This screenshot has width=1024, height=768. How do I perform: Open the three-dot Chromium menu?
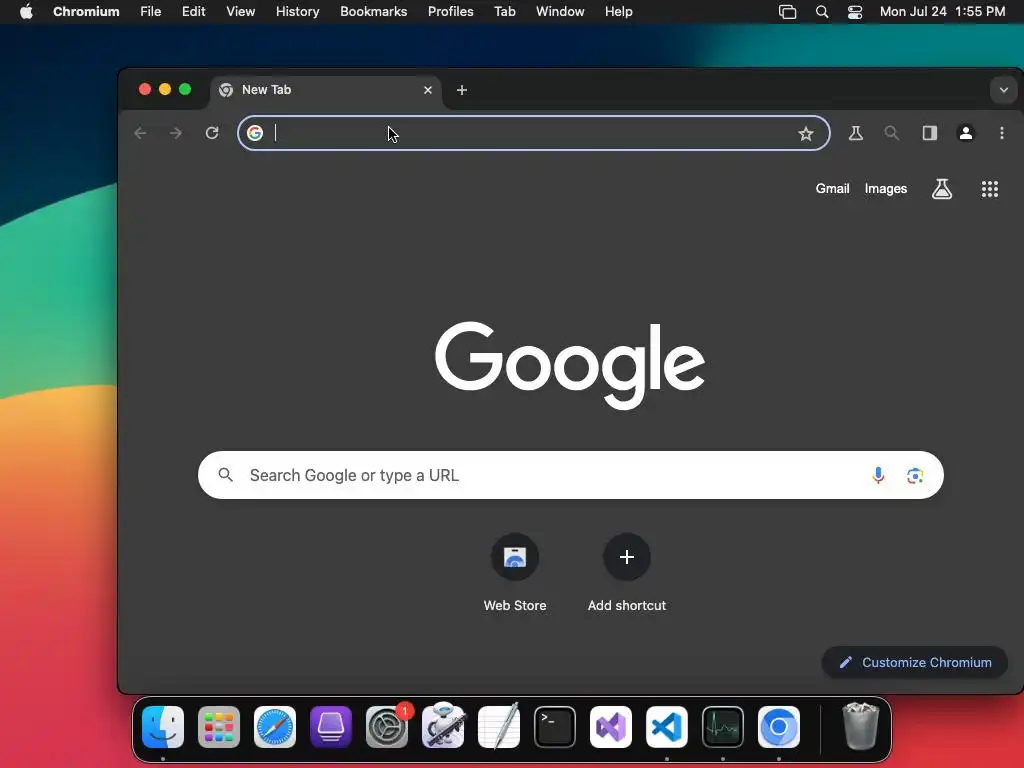click(1002, 133)
